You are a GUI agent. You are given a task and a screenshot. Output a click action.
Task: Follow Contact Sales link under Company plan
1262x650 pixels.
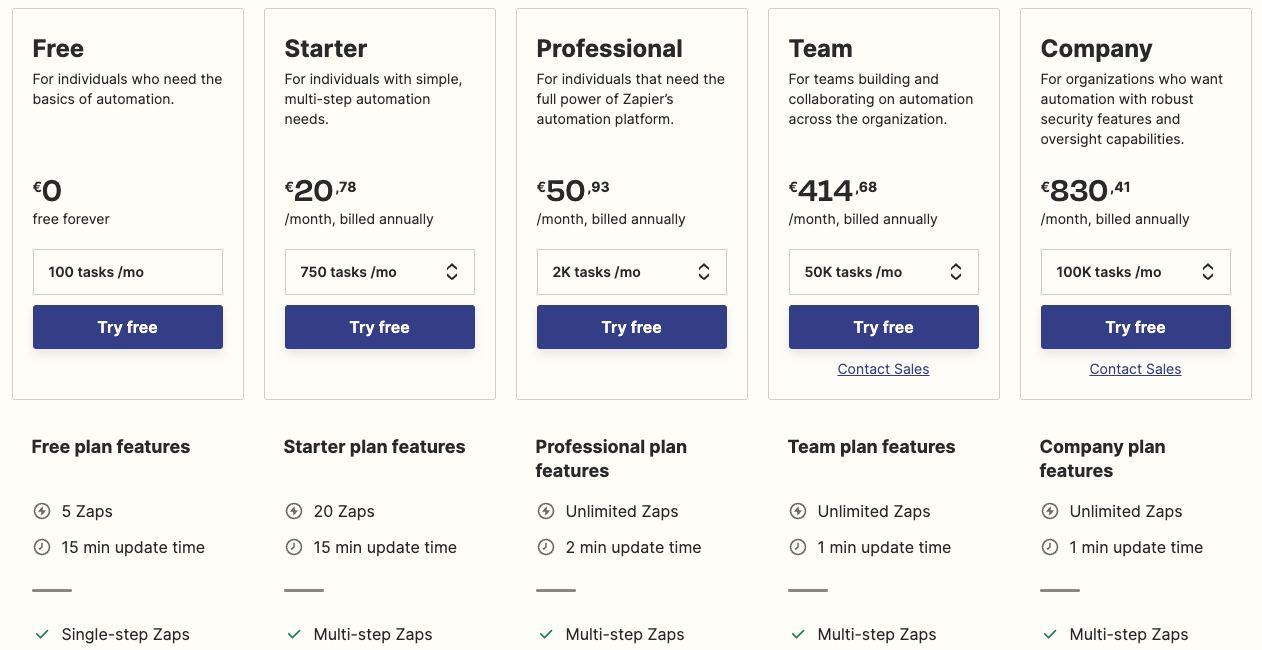pyautogui.click(x=1136, y=369)
